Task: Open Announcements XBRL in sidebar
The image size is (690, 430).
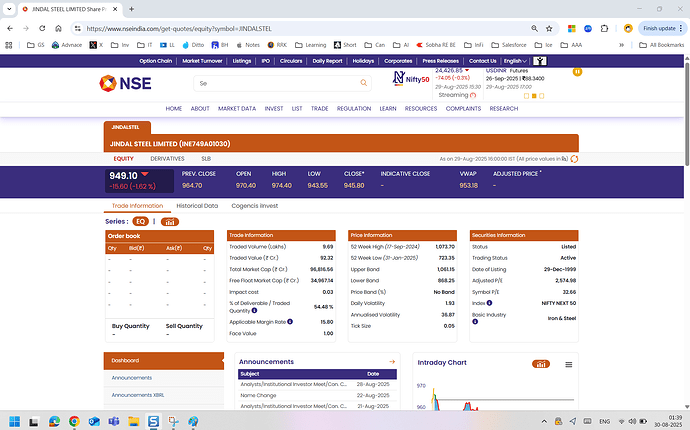Action: 138,395
